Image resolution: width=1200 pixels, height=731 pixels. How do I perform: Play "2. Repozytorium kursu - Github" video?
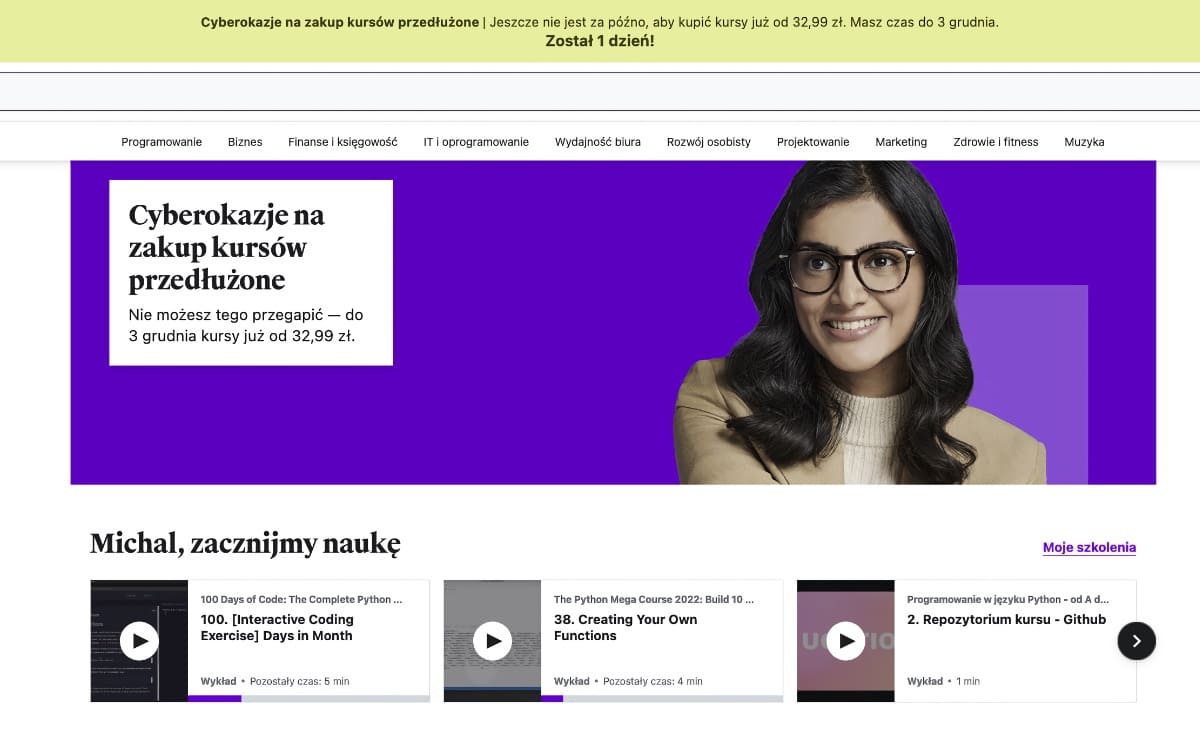coord(846,640)
